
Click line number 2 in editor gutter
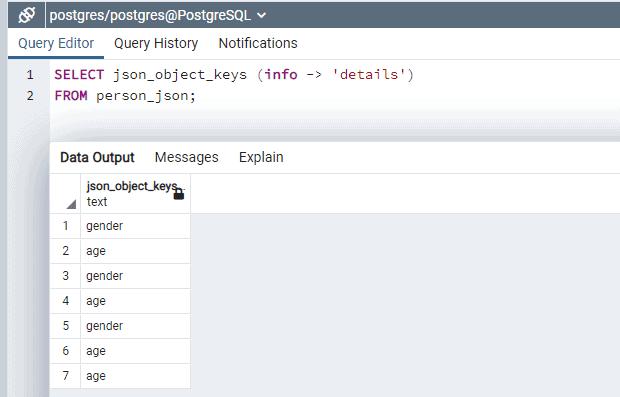pos(30,95)
